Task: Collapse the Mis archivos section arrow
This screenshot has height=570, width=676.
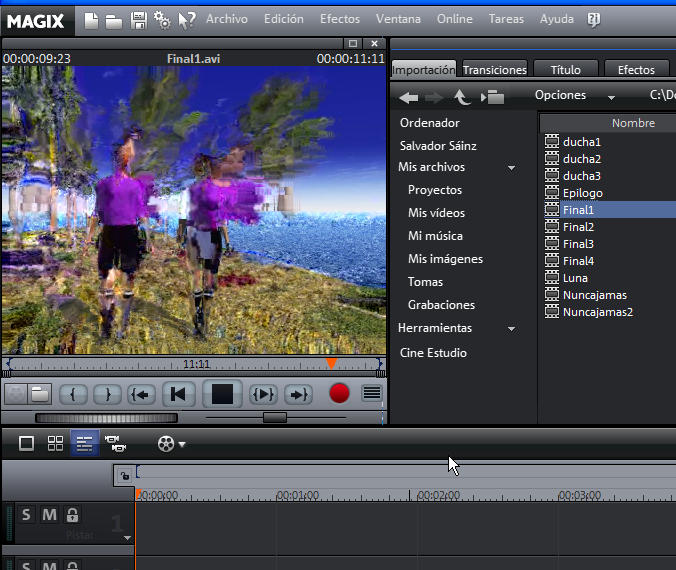Action: 511,168
